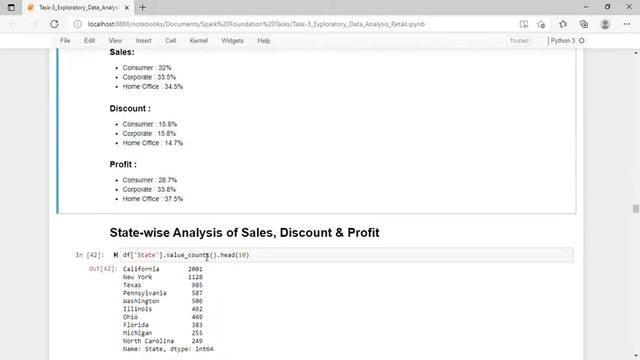Open the Cell menu

[x=170, y=41]
